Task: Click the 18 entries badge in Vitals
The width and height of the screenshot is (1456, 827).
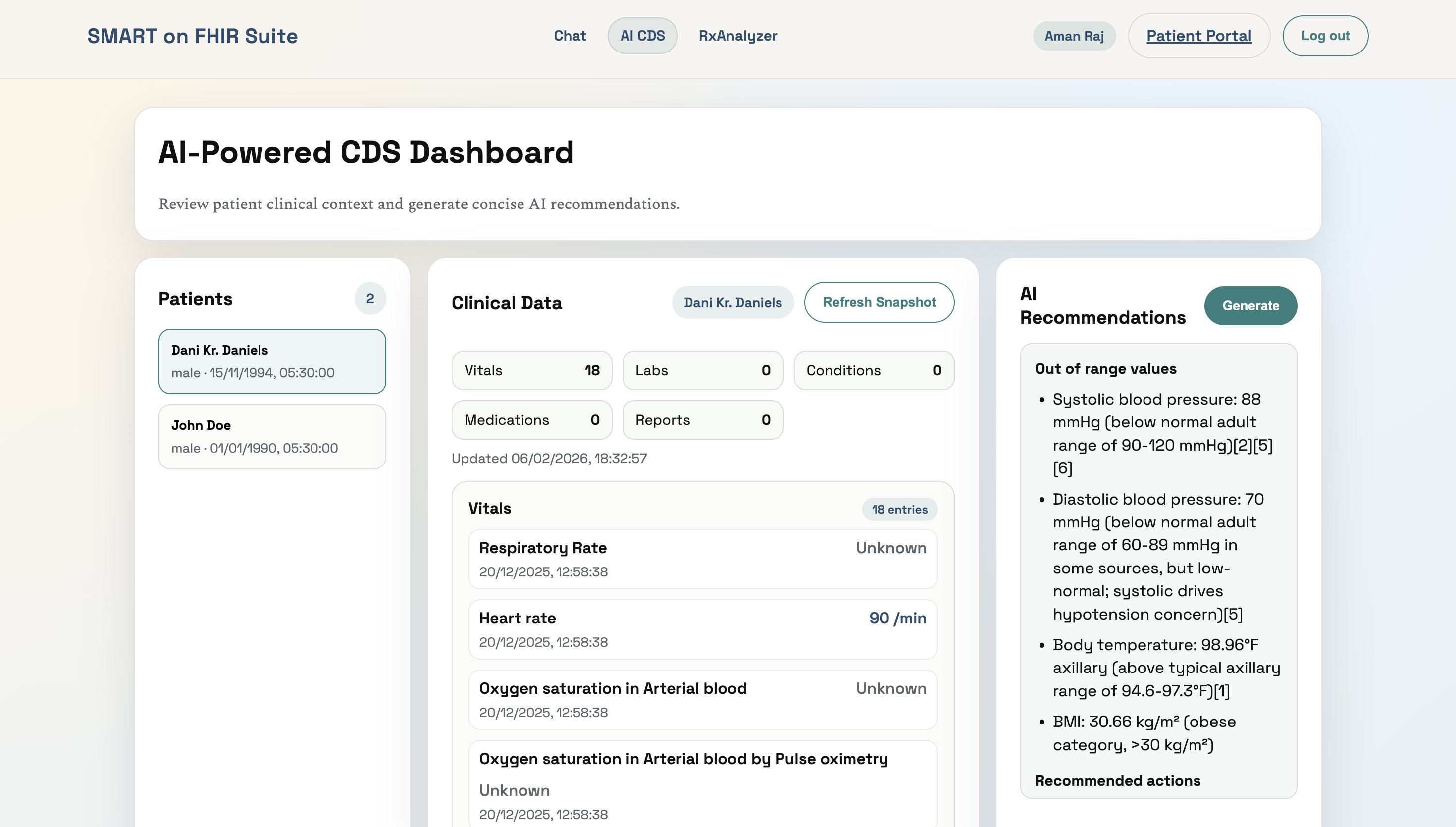Action: point(899,510)
